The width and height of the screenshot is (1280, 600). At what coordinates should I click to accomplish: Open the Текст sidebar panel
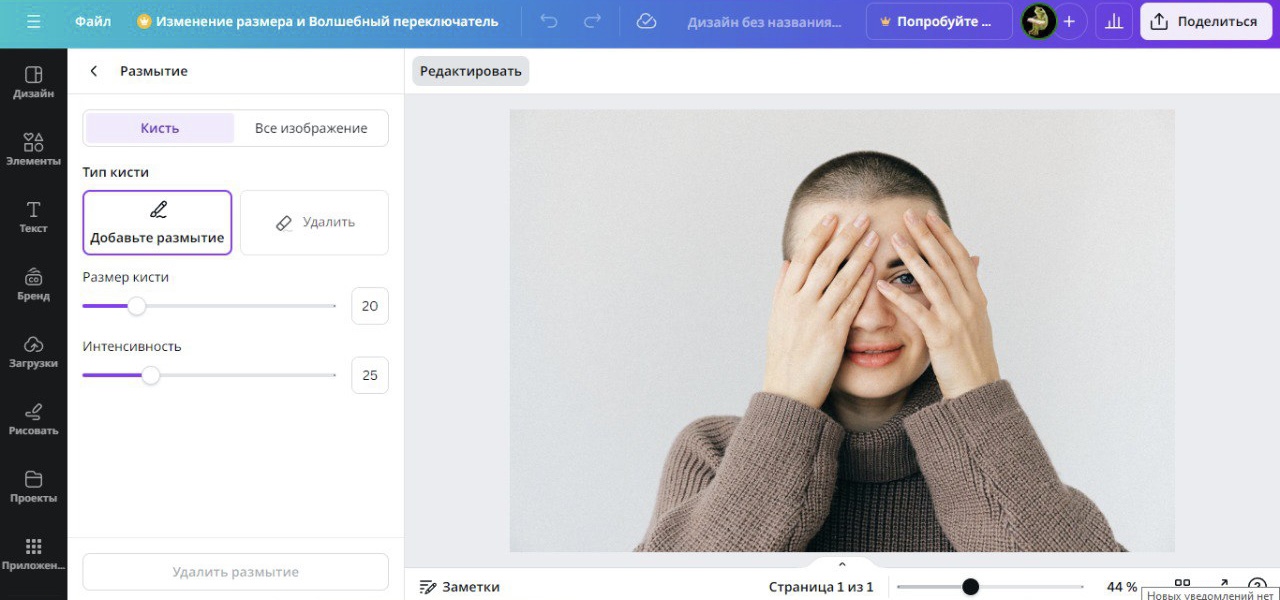tap(33, 217)
